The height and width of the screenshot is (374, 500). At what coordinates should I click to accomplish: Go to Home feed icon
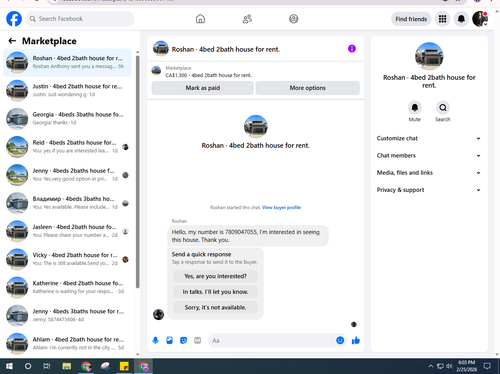pos(200,19)
